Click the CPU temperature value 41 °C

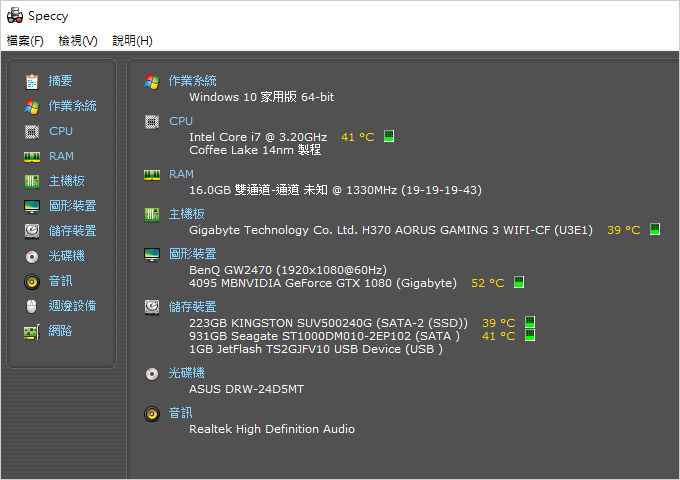coord(358,137)
